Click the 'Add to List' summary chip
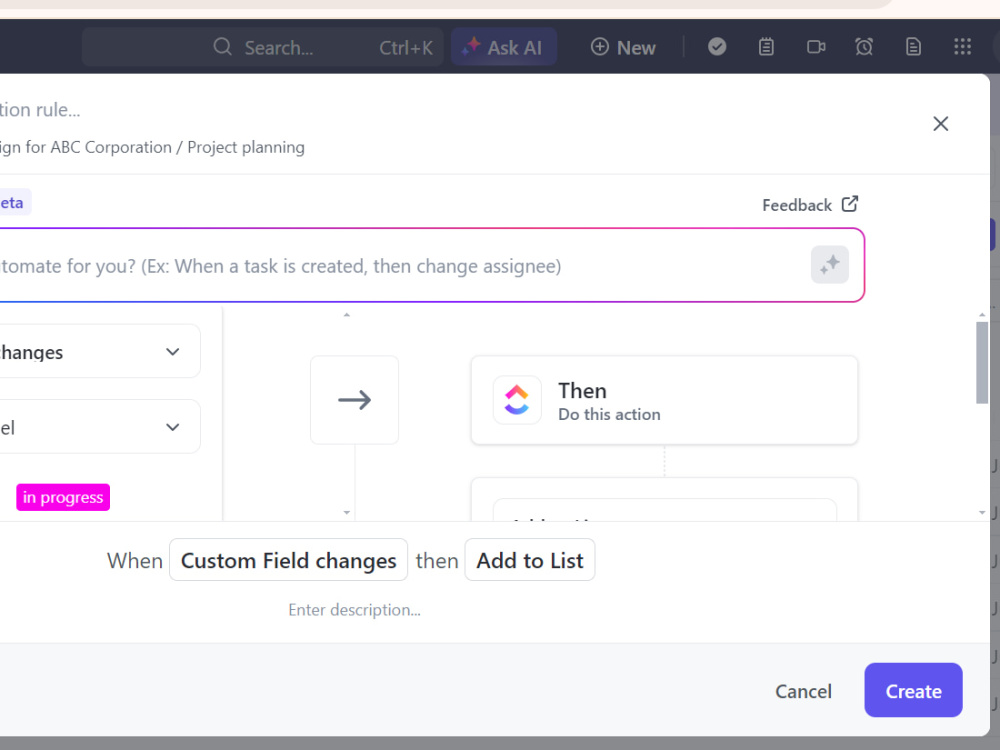This screenshot has height=750, width=1000. 530,560
